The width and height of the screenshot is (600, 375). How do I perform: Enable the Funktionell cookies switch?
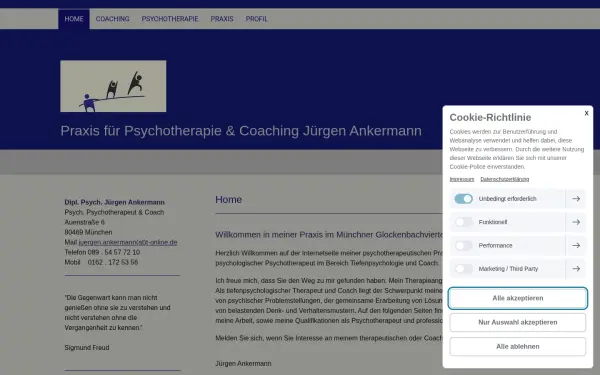coord(463,222)
